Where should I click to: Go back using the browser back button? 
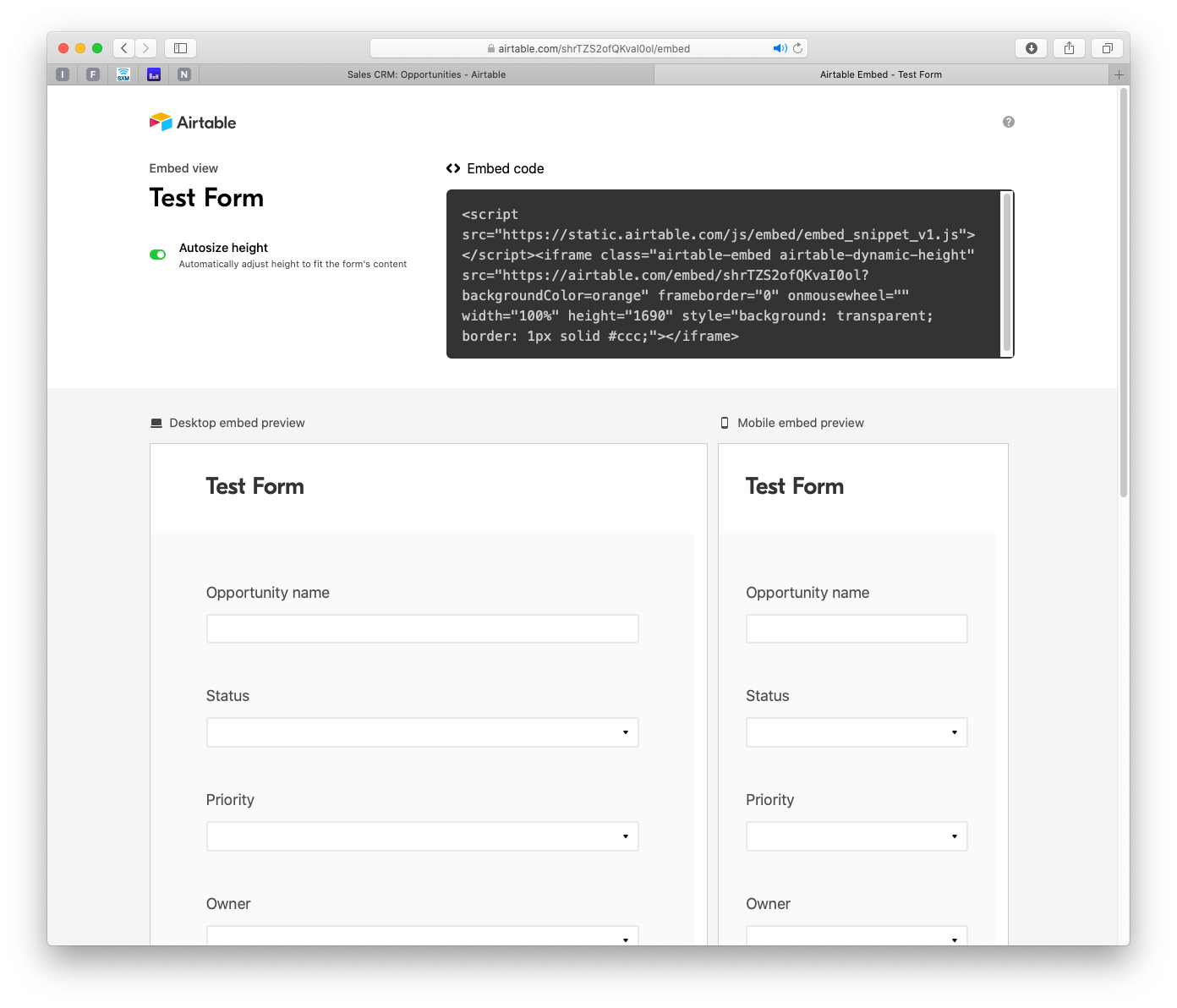(123, 48)
